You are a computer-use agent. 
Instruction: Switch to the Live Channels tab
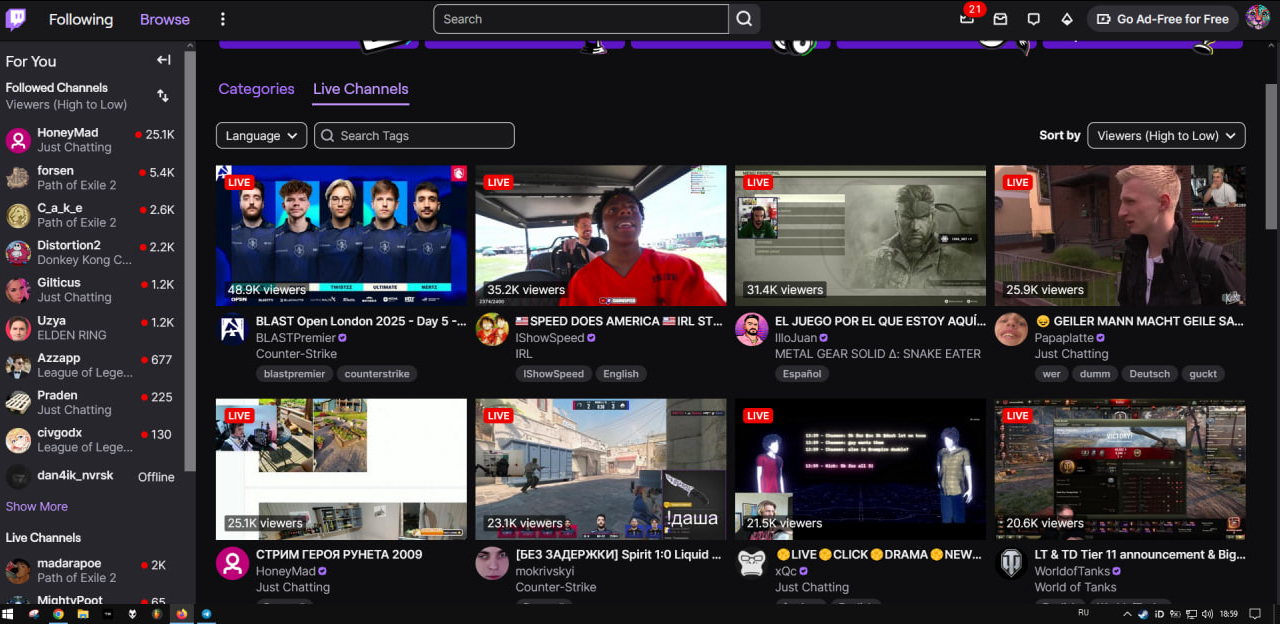pyautogui.click(x=361, y=89)
